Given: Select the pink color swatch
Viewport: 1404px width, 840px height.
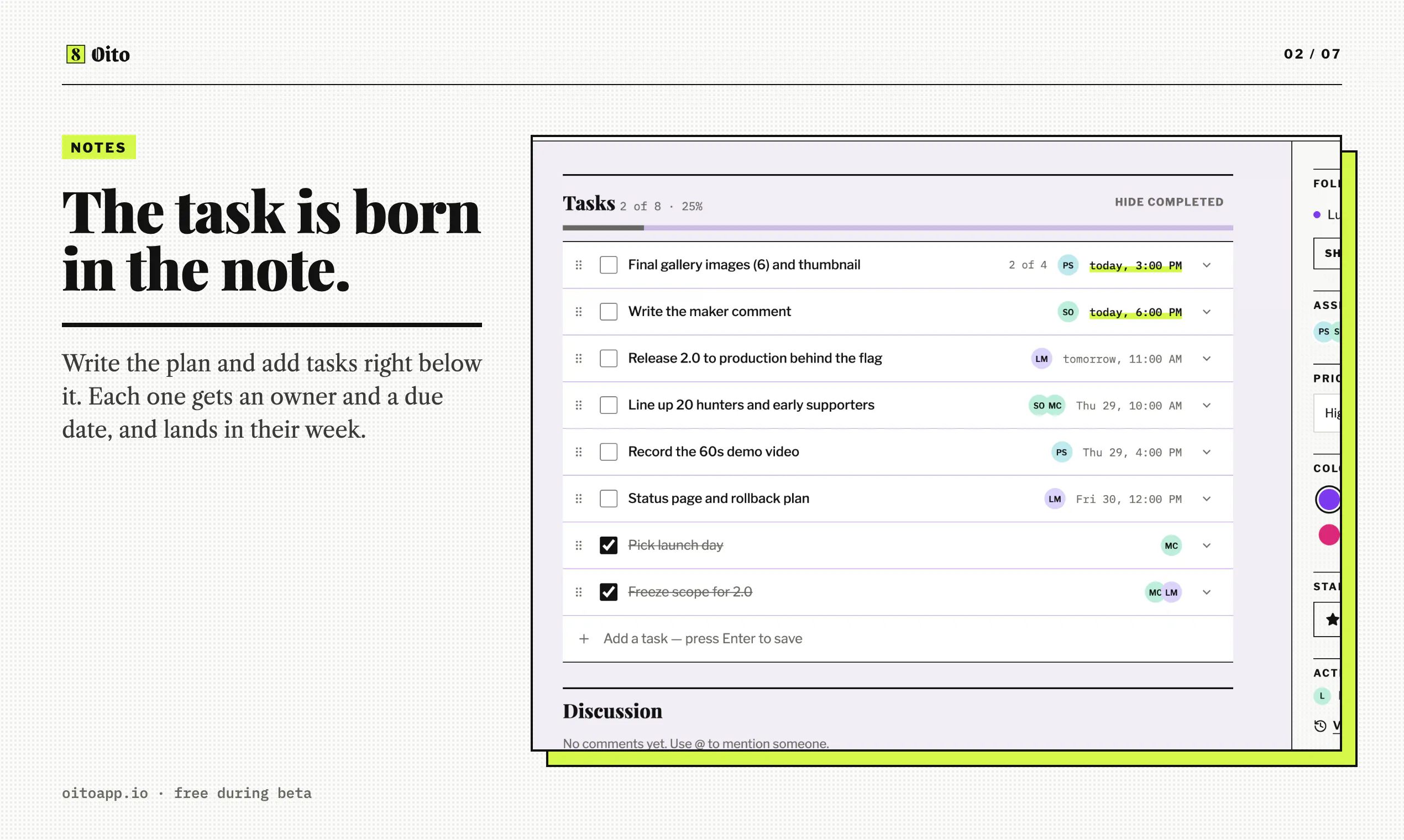Looking at the screenshot, I should [1329, 534].
